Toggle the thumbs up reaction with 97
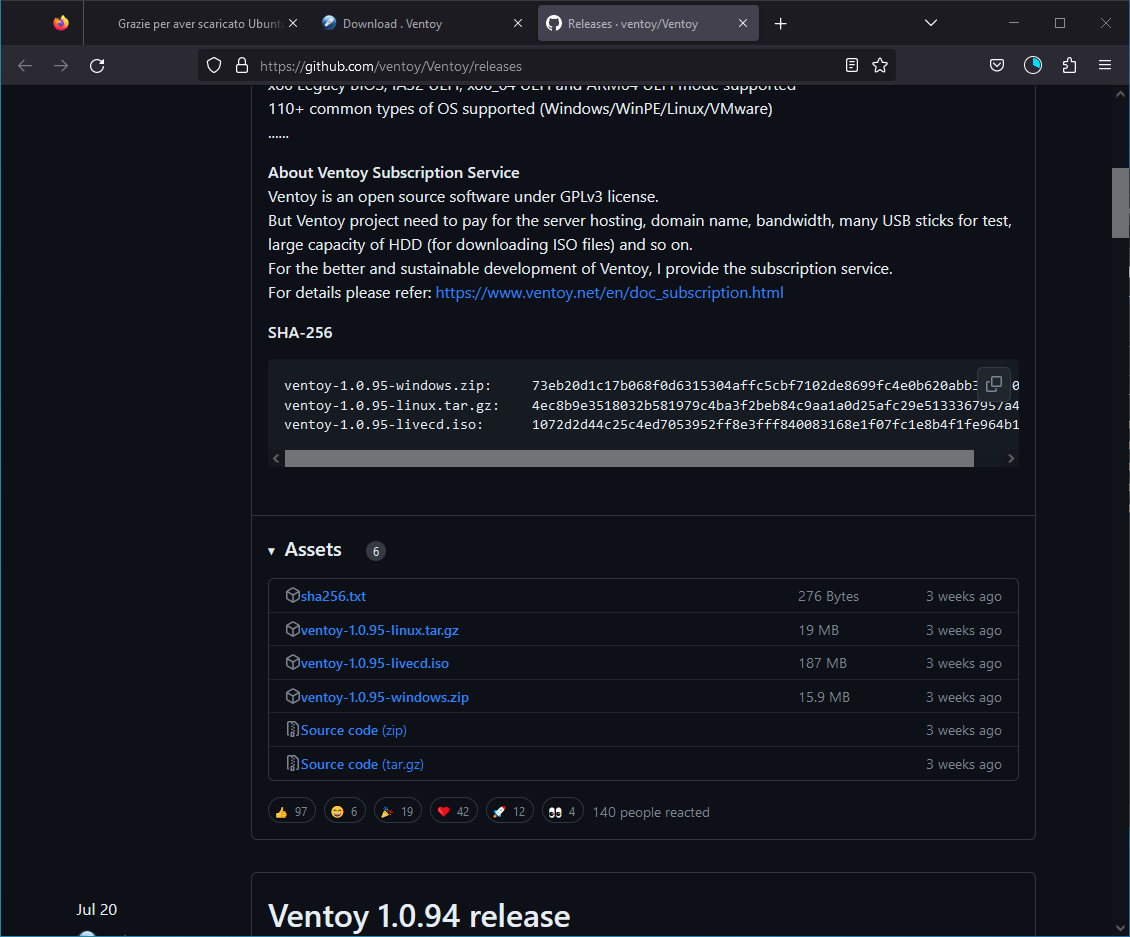The height and width of the screenshot is (937, 1130). click(x=292, y=812)
